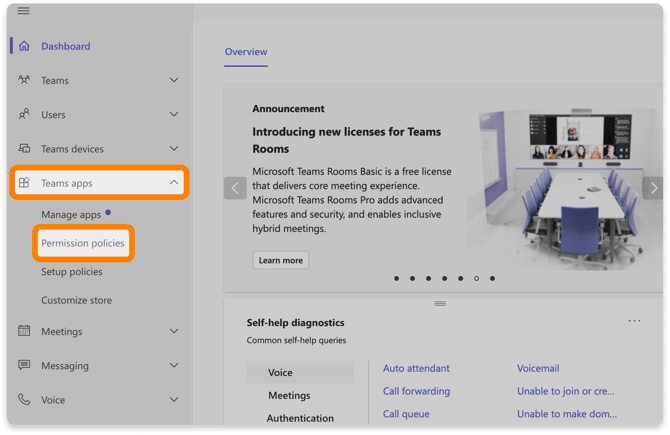Click the Teams people icon
This screenshot has height=435, width=670.
click(24, 80)
